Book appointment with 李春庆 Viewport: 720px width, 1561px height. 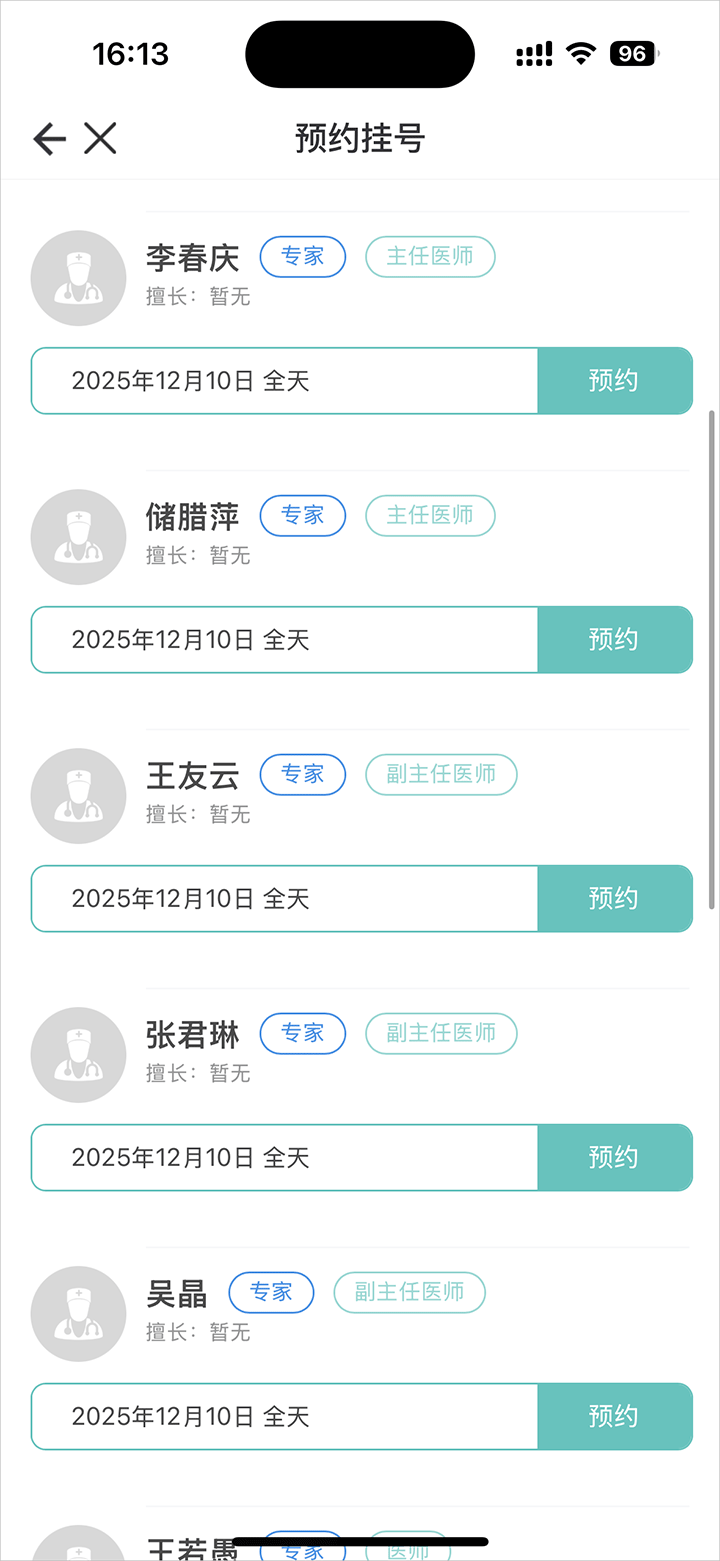pyautogui.click(x=614, y=381)
